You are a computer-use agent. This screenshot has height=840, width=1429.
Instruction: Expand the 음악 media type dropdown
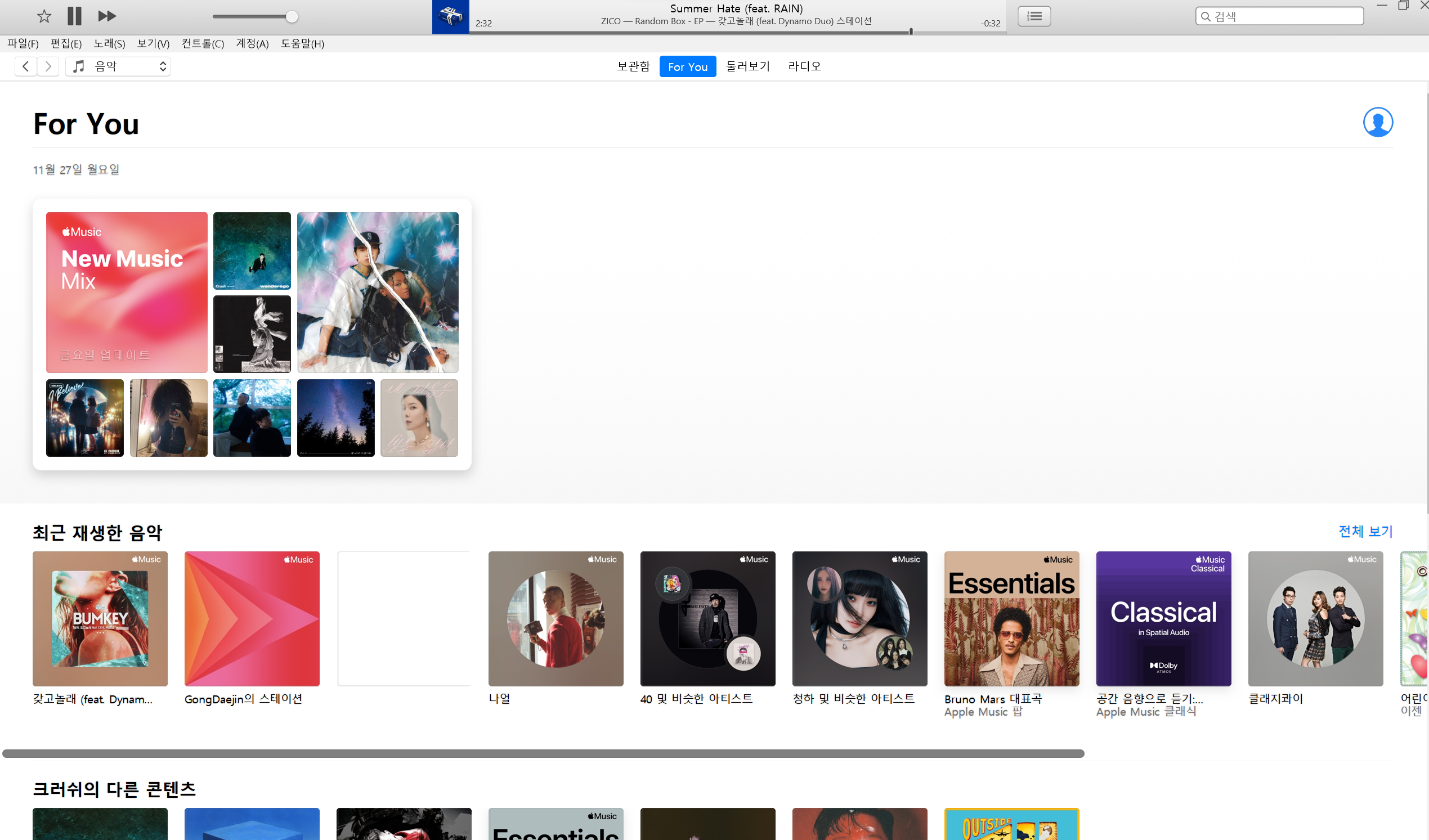point(118,66)
